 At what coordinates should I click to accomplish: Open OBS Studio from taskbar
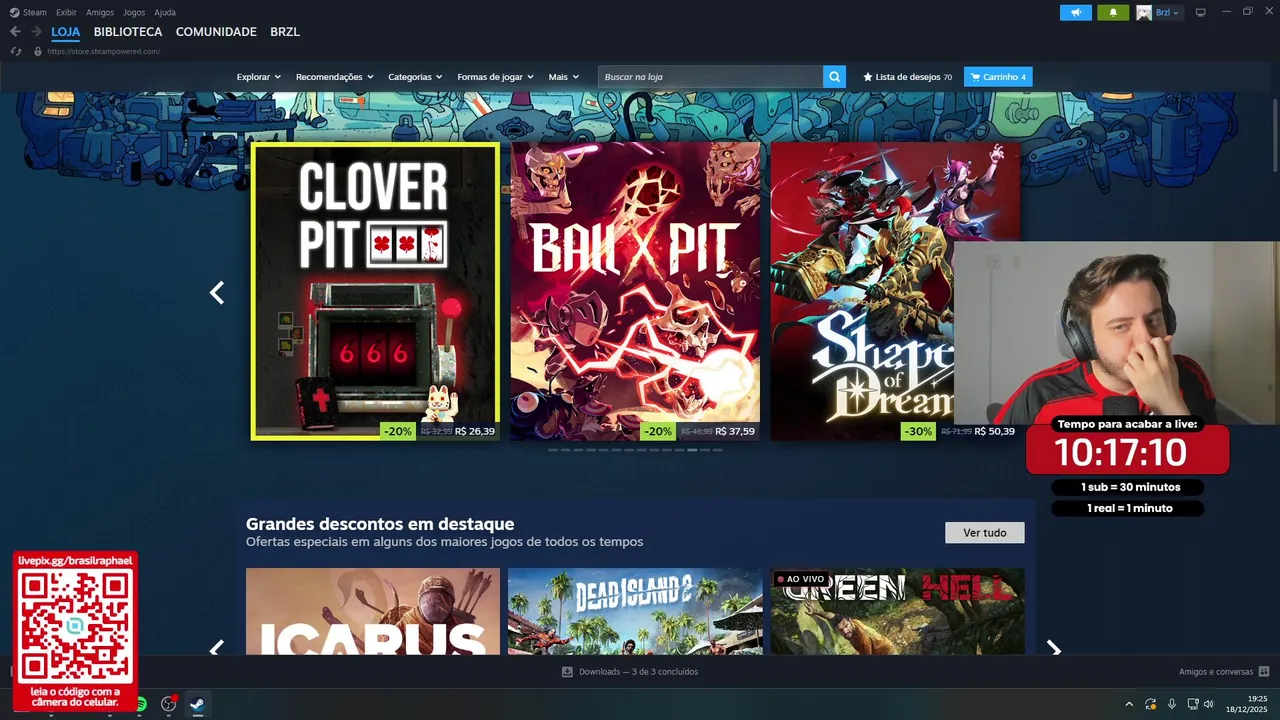click(x=169, y=704)
